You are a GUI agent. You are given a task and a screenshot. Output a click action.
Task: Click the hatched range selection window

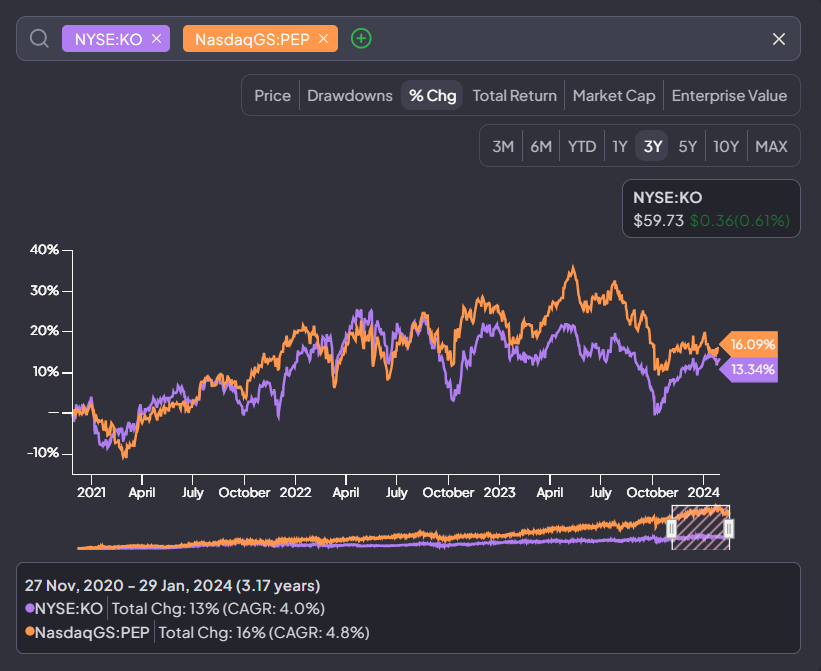tap(700, 528)
